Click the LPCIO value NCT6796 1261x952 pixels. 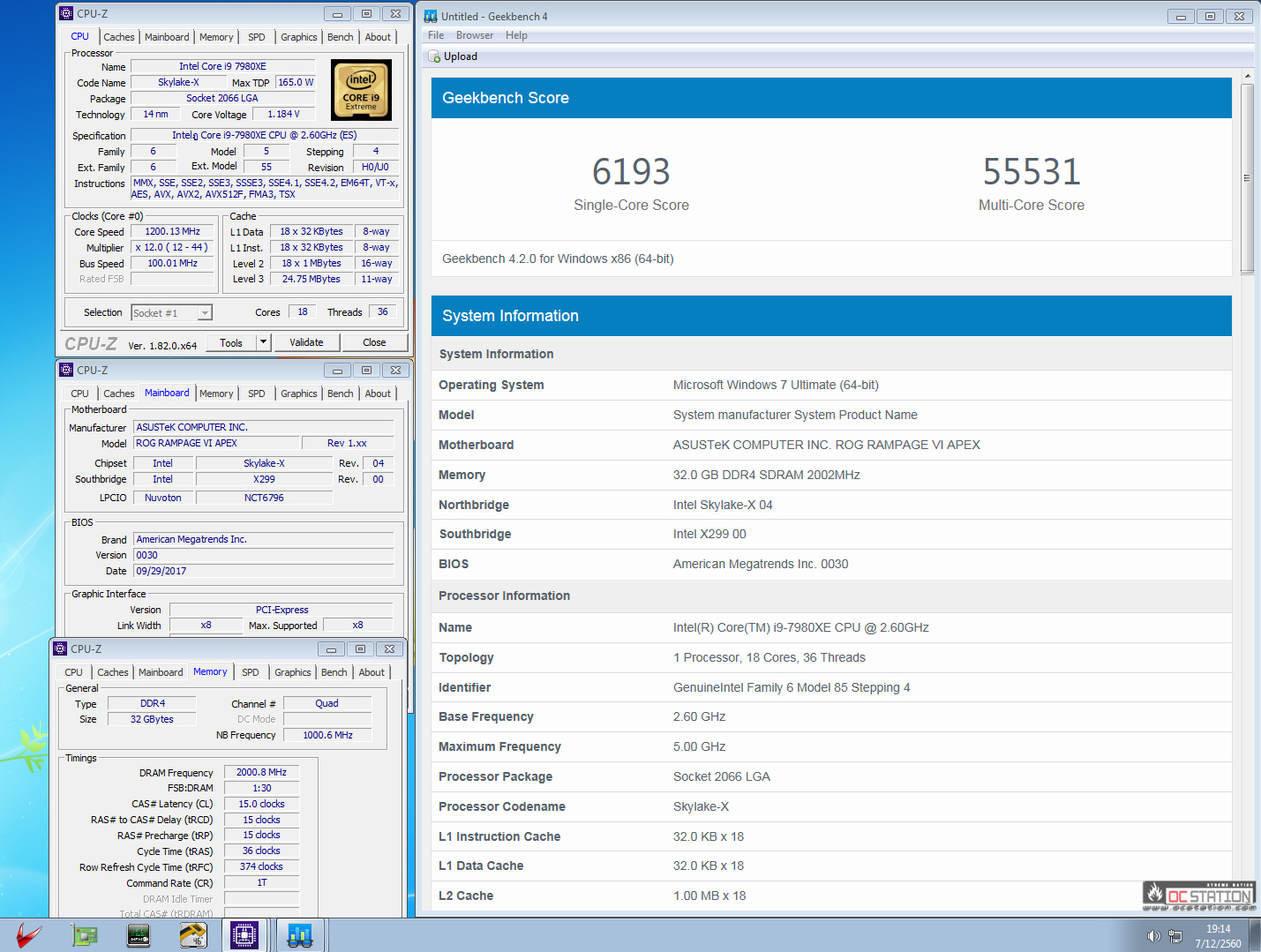pyautogui.click(x=264, y=498)
